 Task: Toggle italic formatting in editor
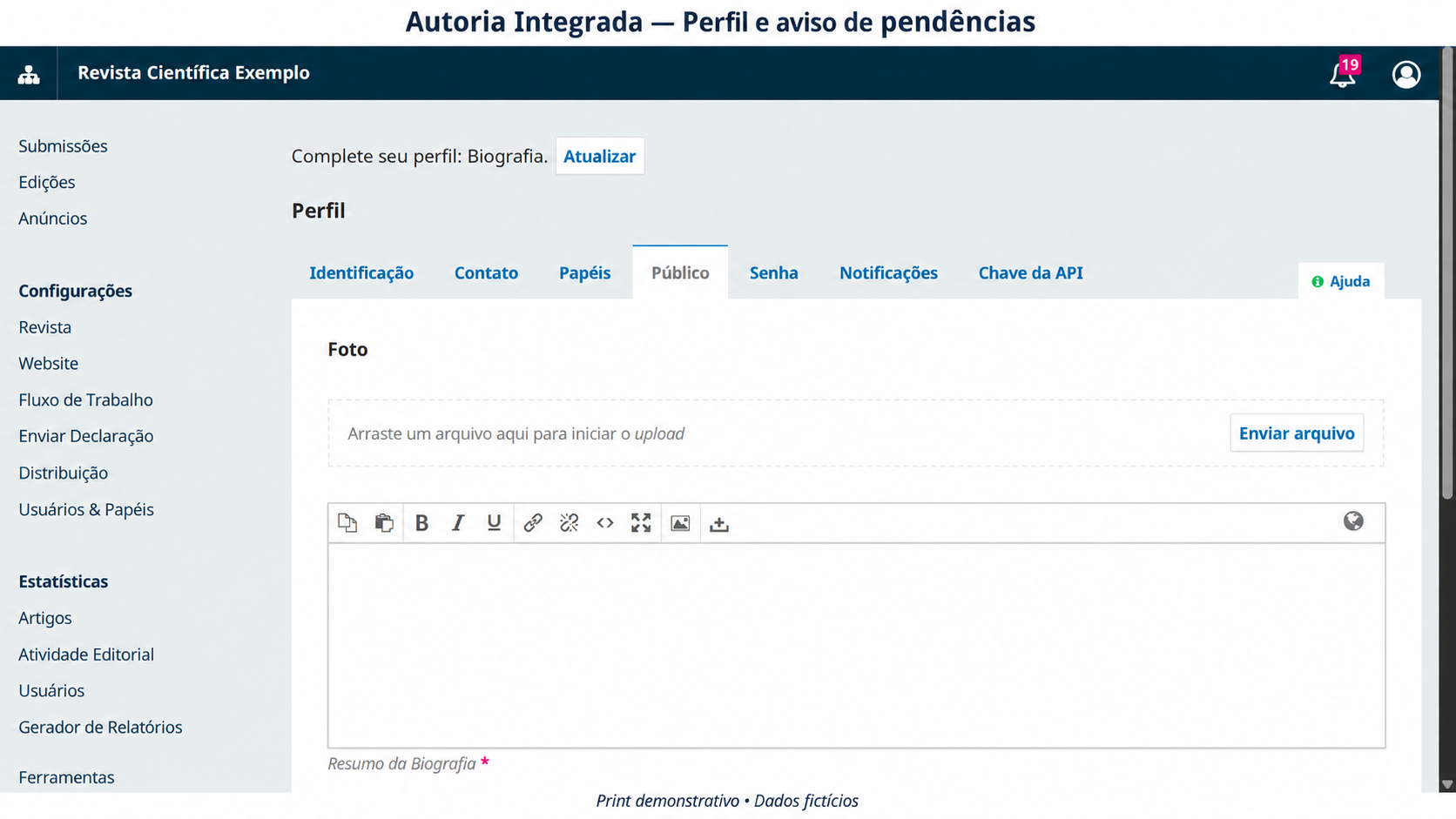click(x=458, y=522)
